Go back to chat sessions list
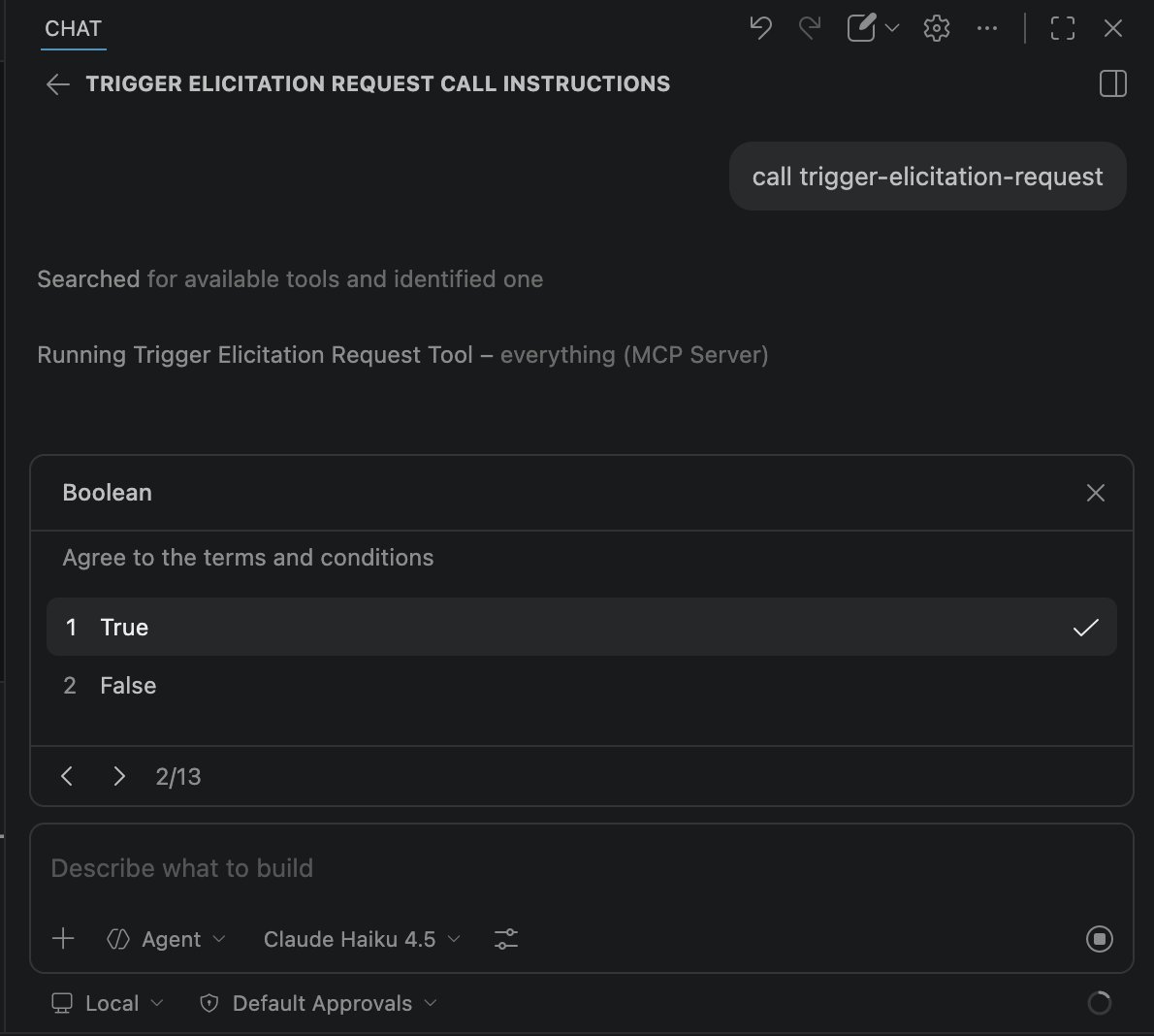1154x1036 pixels. pos(57,84)
